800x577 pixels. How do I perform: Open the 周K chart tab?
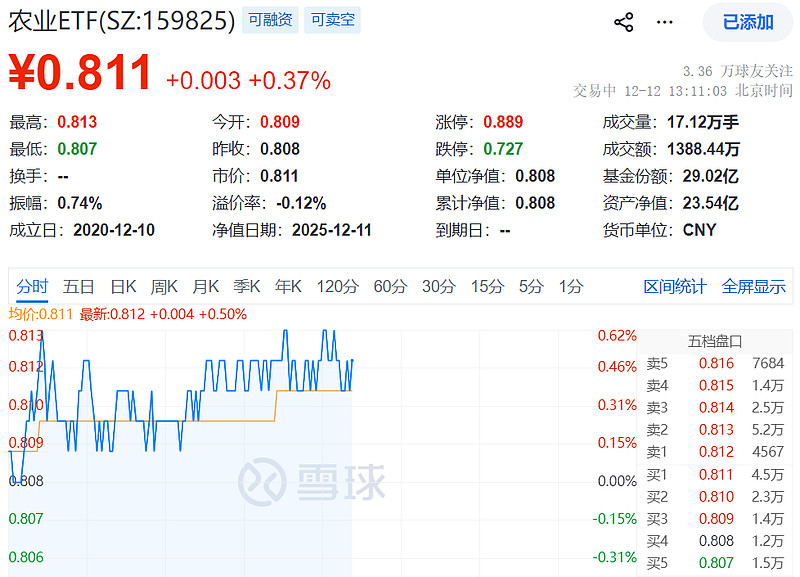[x=164, y=286]
